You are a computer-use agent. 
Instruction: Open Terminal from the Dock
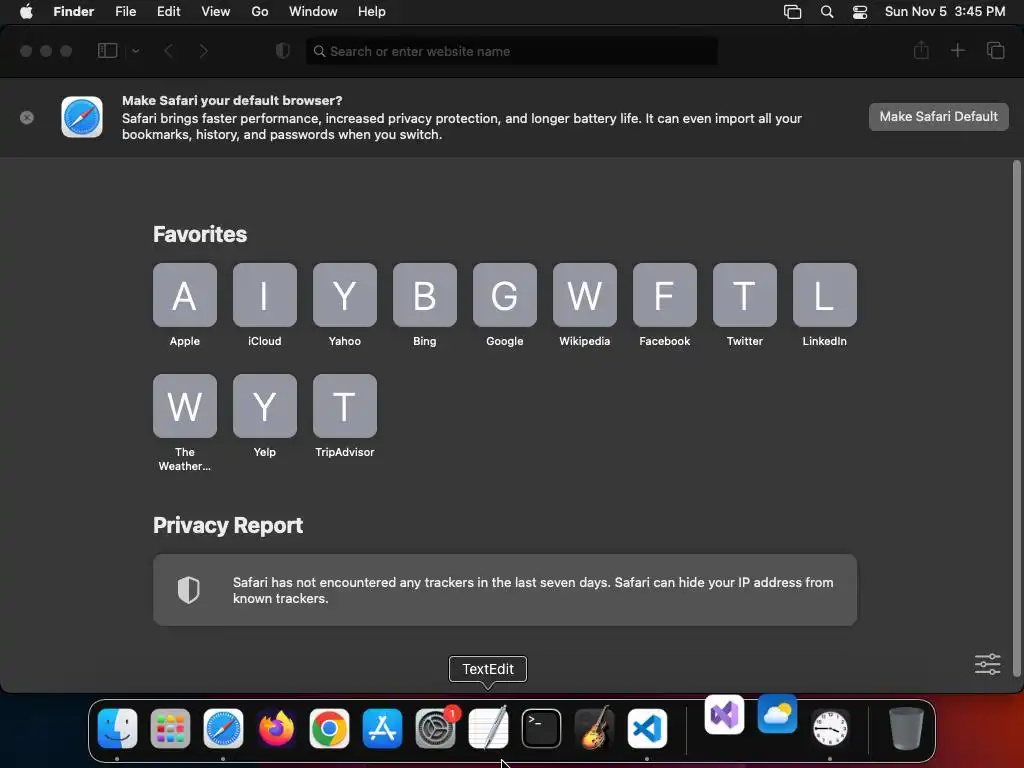(541, 728)
